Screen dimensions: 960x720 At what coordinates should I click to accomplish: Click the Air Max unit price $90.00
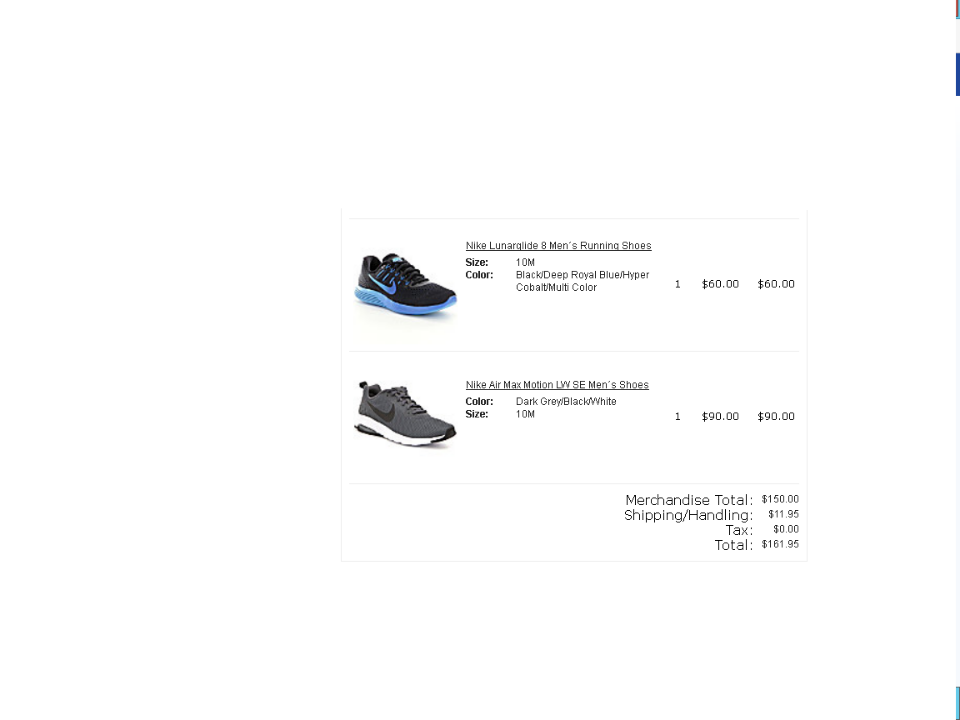(x=720, y=416)
